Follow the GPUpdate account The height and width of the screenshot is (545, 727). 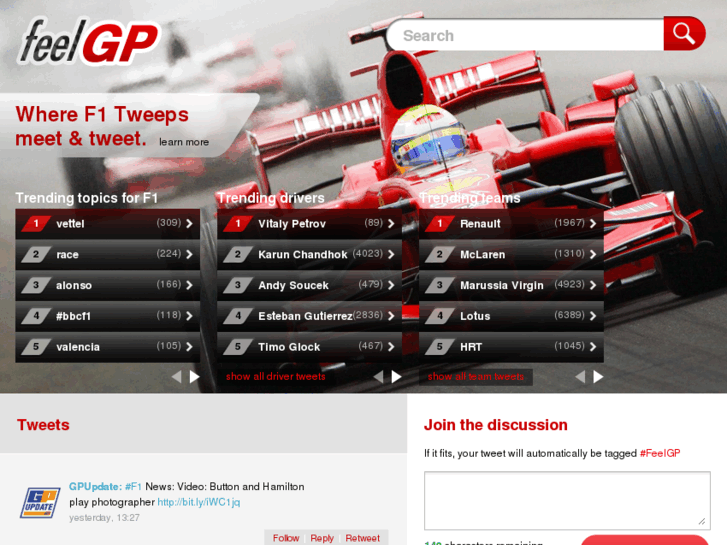tap(286, 538)
